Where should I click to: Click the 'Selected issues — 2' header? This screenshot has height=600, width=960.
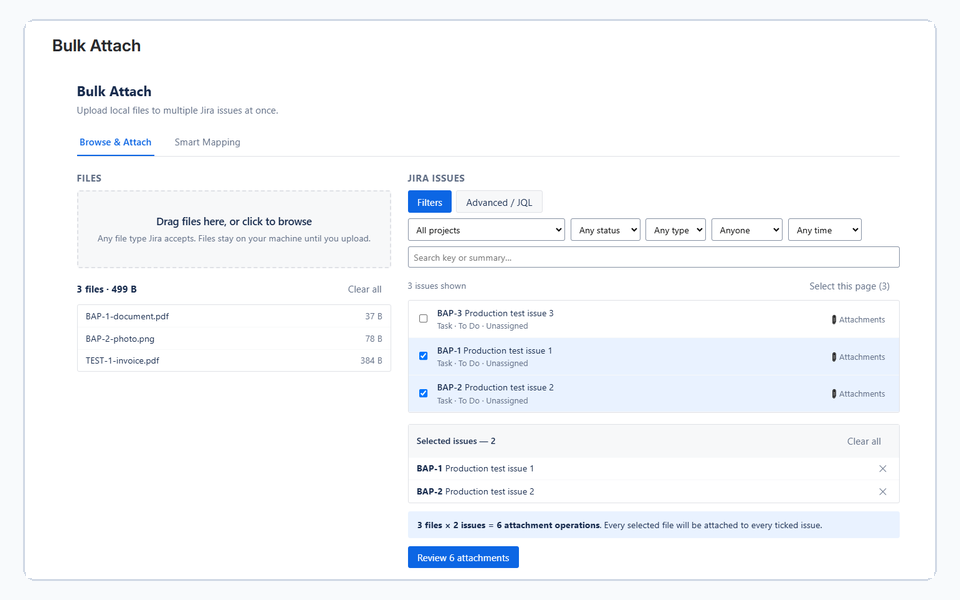pyautogui.click(x=456, y=441)
